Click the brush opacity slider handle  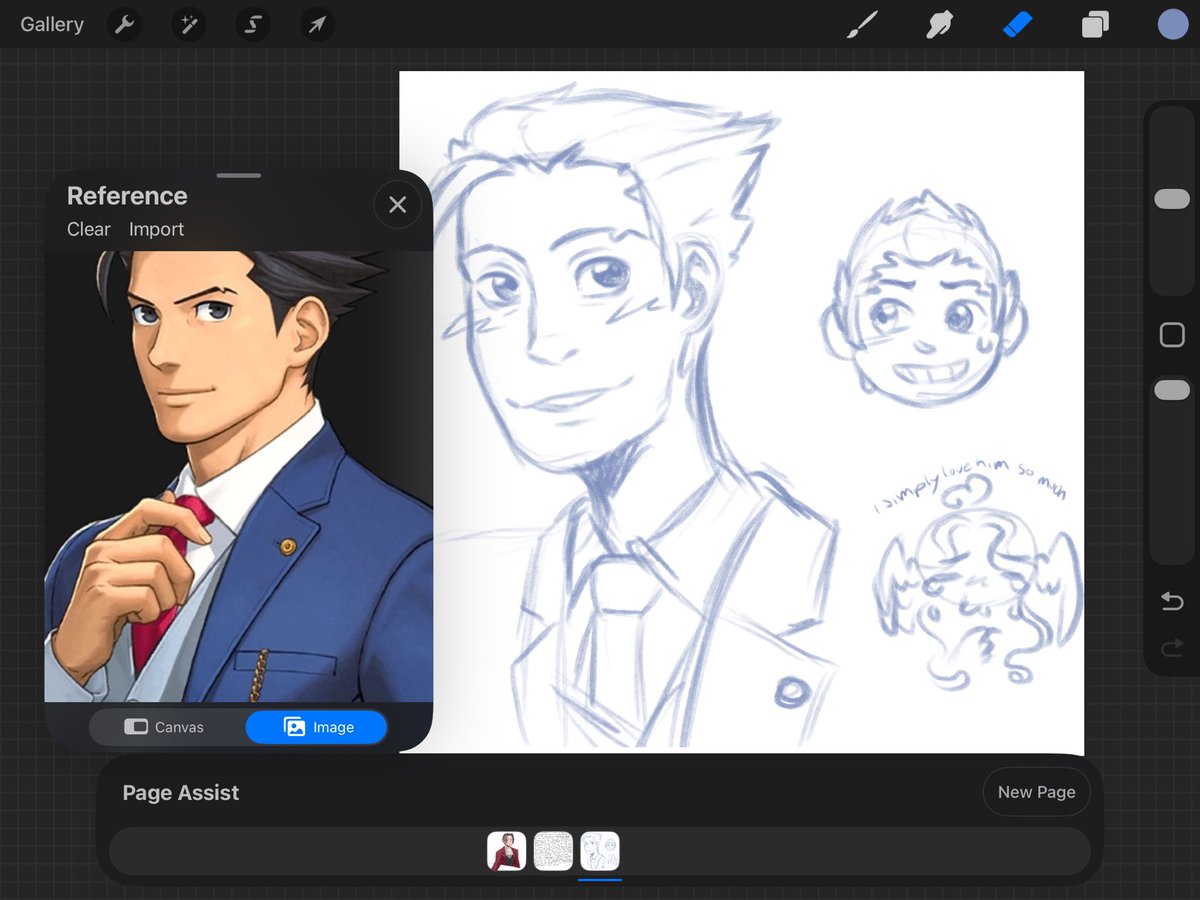point(1172,390)
